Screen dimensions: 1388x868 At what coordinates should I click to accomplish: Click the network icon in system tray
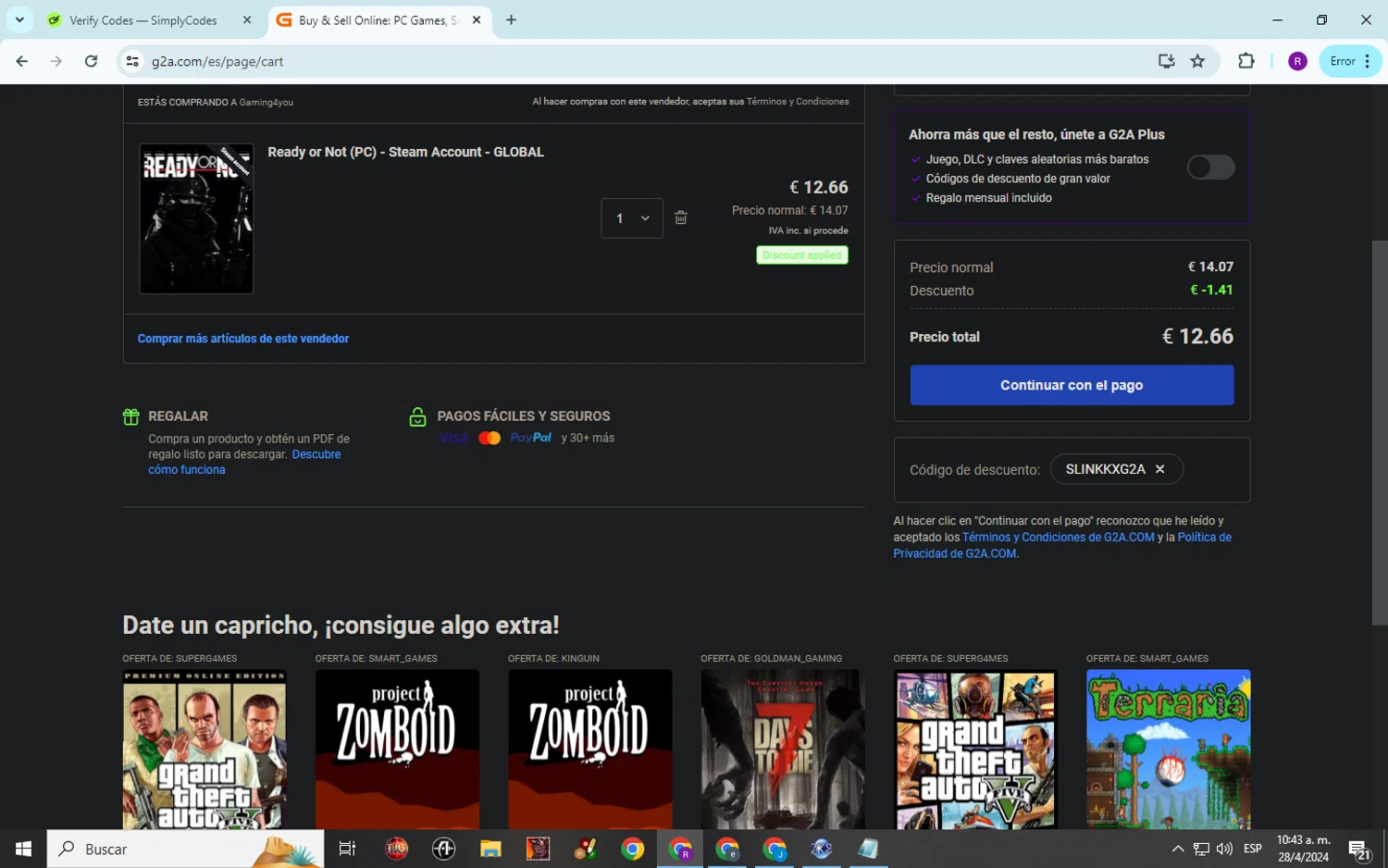pos(1201,849)
